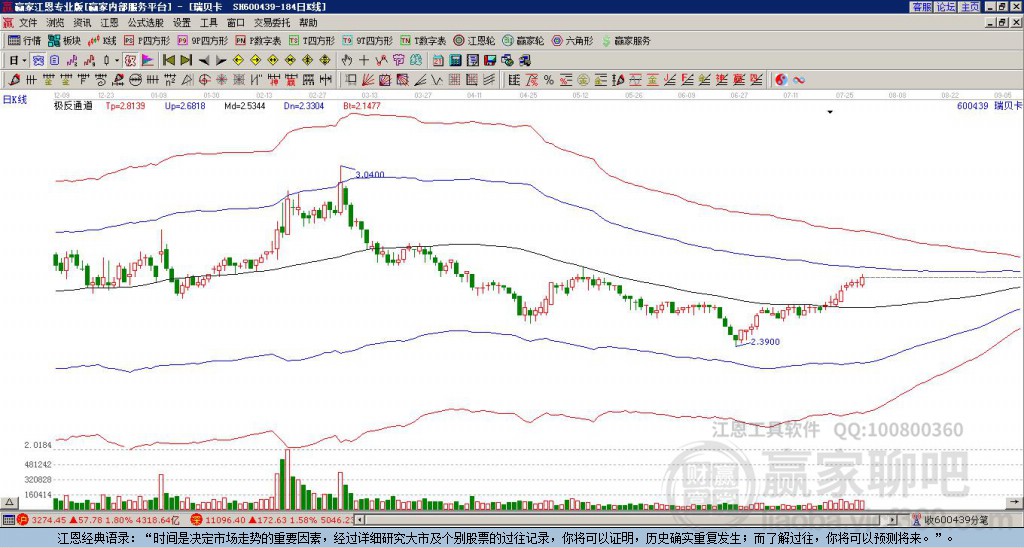This screenshot has width=1024, height=548.
Task: Open the P四方形 price square tool
Action: pyautogui.click(x=147, y=40)
